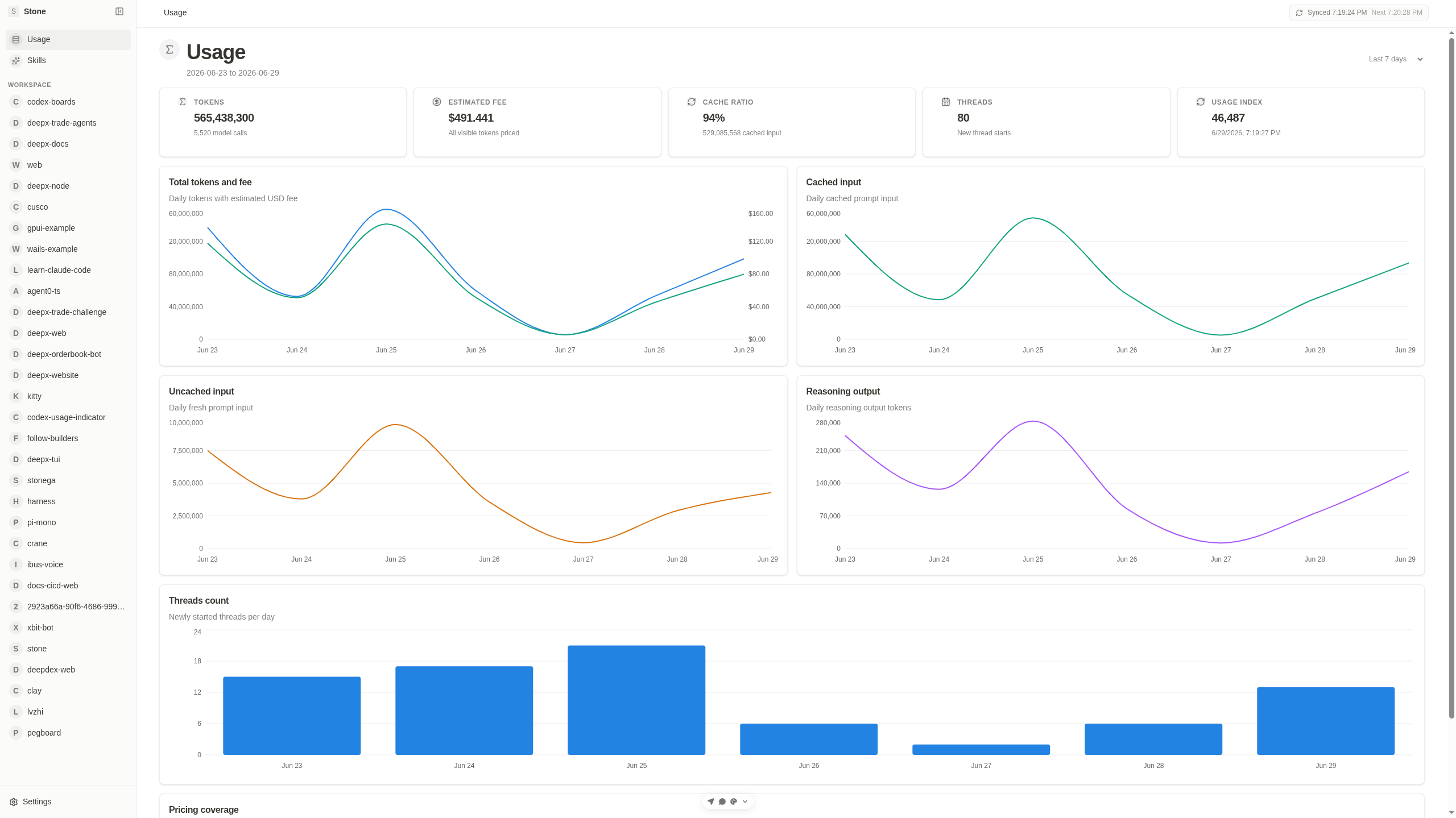Click the F badge of follow-builders

(x=16, y=438)
